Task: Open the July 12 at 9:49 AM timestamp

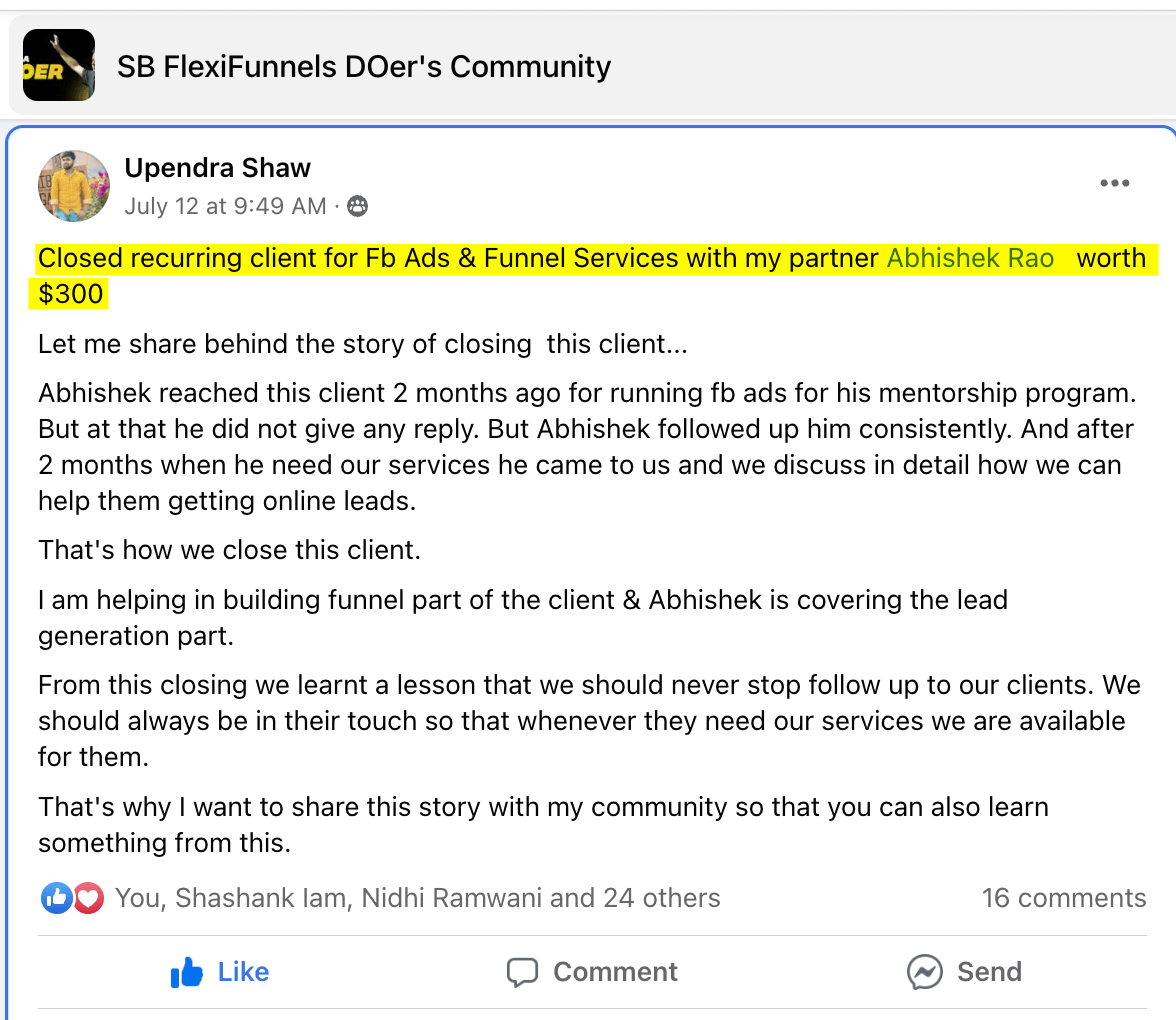Action: point(225,206)
